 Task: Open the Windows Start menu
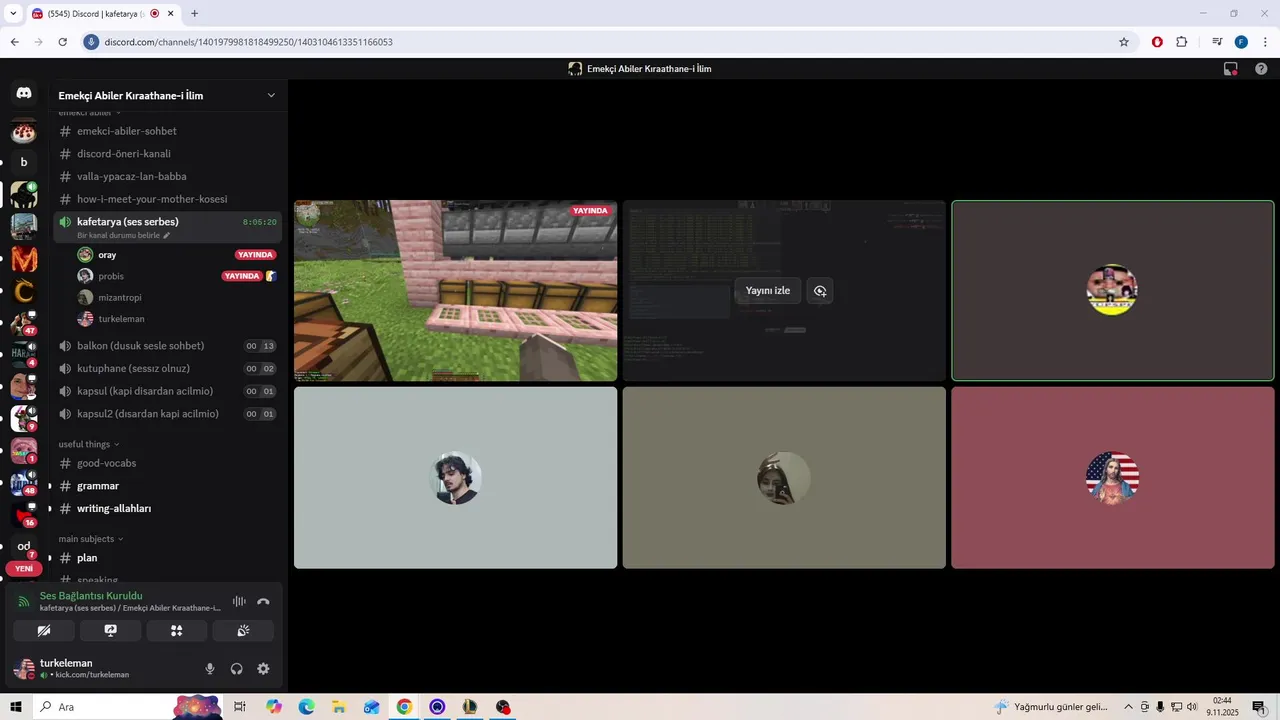pyautogui.click(x=16, y=707)
